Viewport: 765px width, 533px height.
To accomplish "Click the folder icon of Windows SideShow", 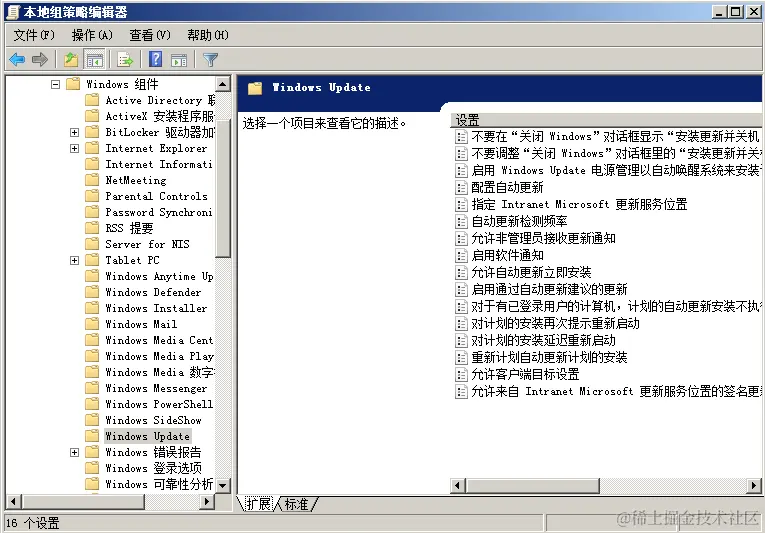I will 92,420.
